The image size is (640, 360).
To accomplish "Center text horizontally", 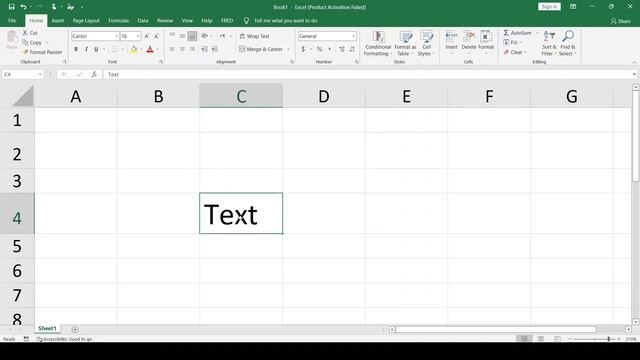I will coord(182,49).
